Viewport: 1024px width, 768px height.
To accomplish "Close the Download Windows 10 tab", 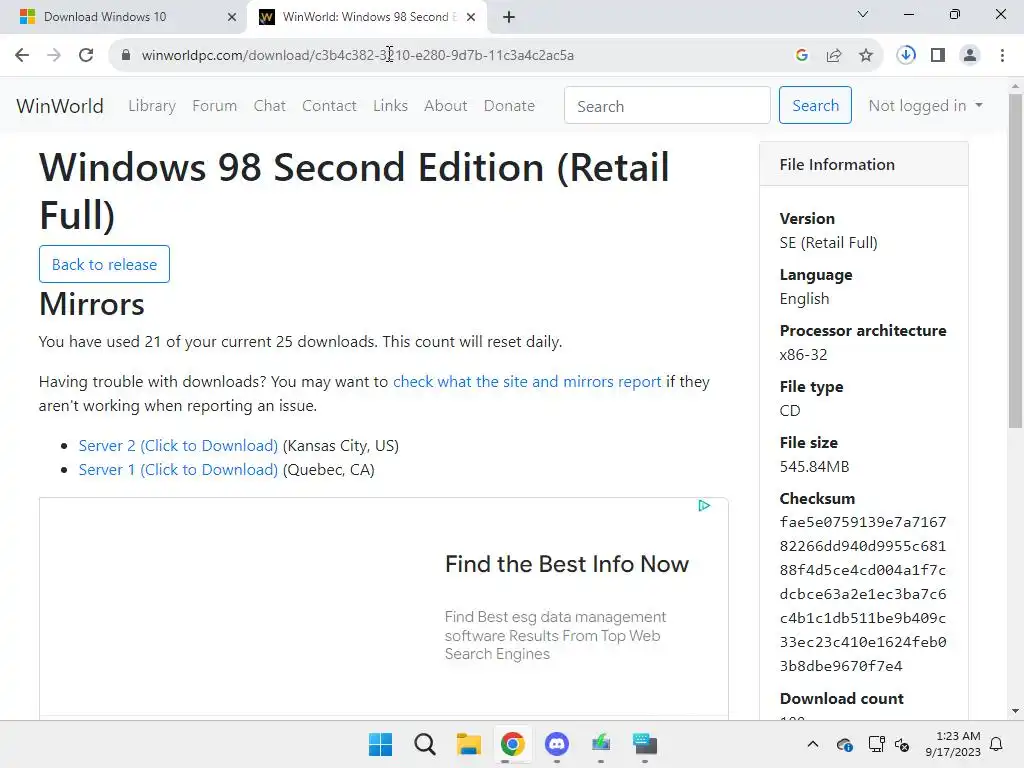I will (232, 17).
